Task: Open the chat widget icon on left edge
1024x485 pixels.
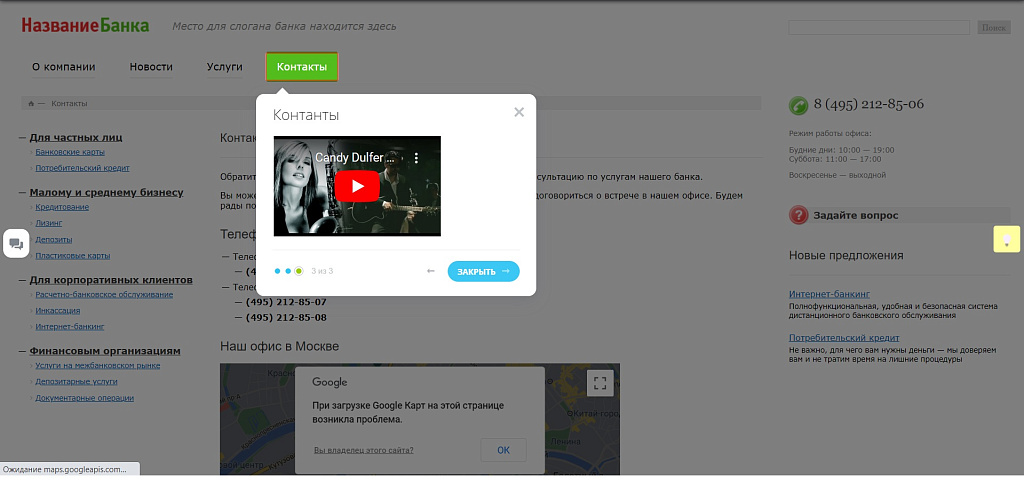Action: point(16,243)
